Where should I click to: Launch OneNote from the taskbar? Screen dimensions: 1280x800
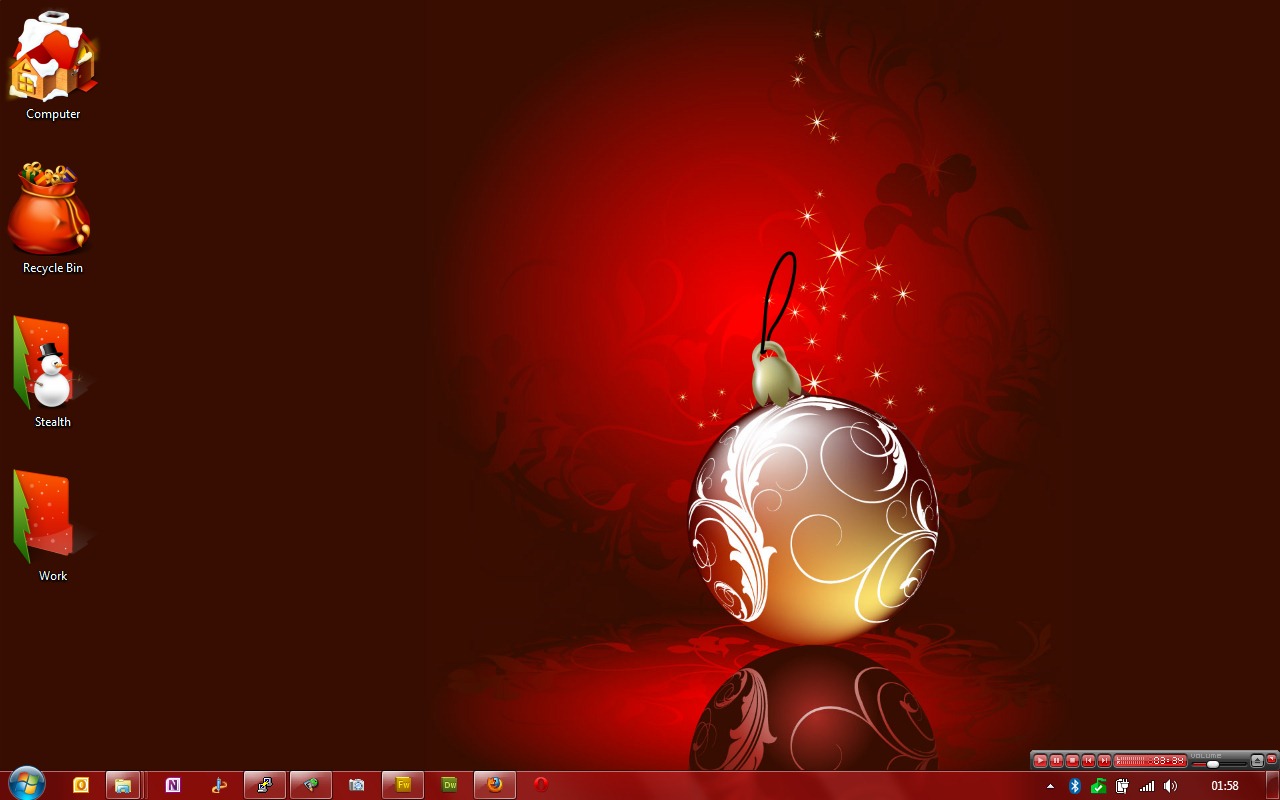coord(173,785)
